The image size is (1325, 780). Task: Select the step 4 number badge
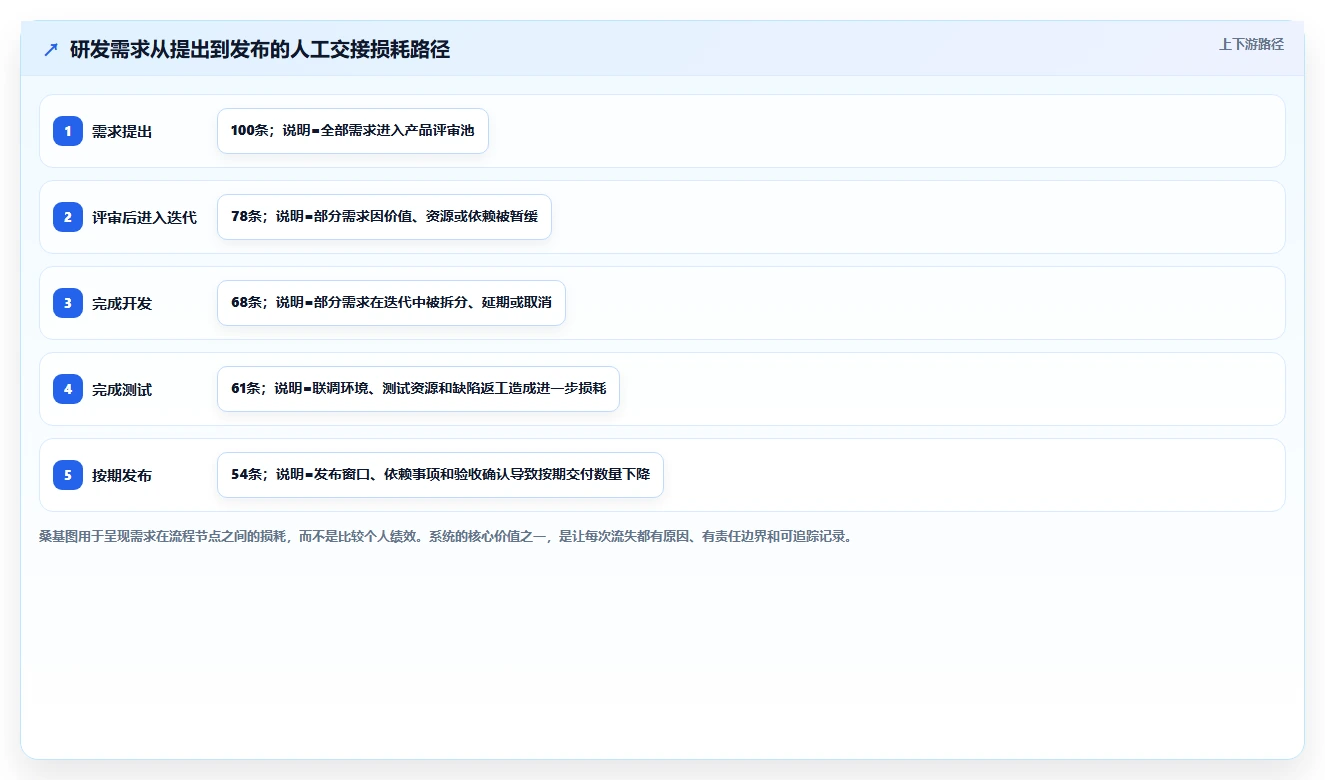click(68, 389)
